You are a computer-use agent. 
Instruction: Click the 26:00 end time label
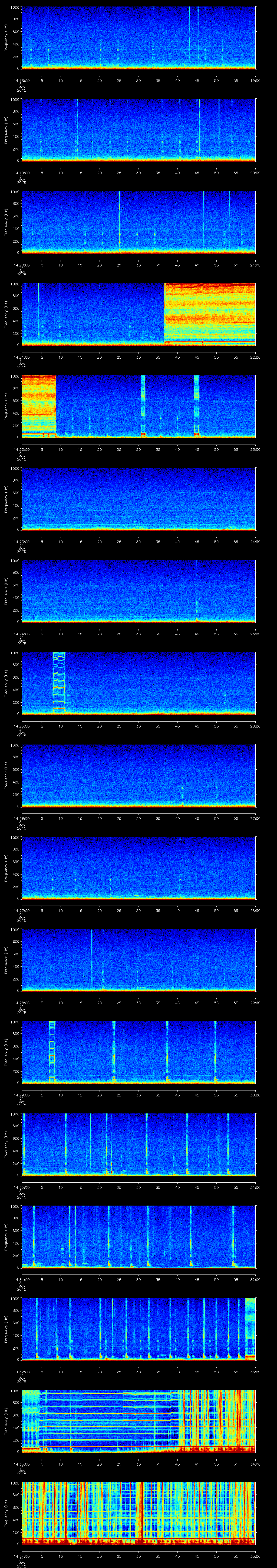[x=256, y=726]
